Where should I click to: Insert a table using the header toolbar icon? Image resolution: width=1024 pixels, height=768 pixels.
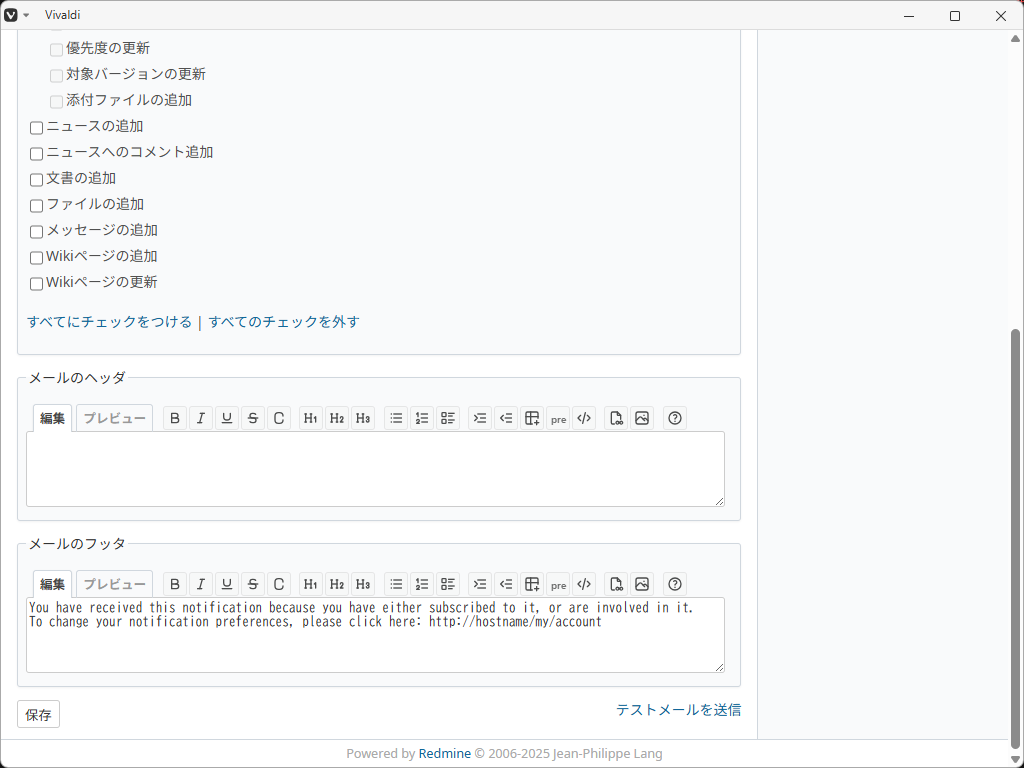point(532,418)
